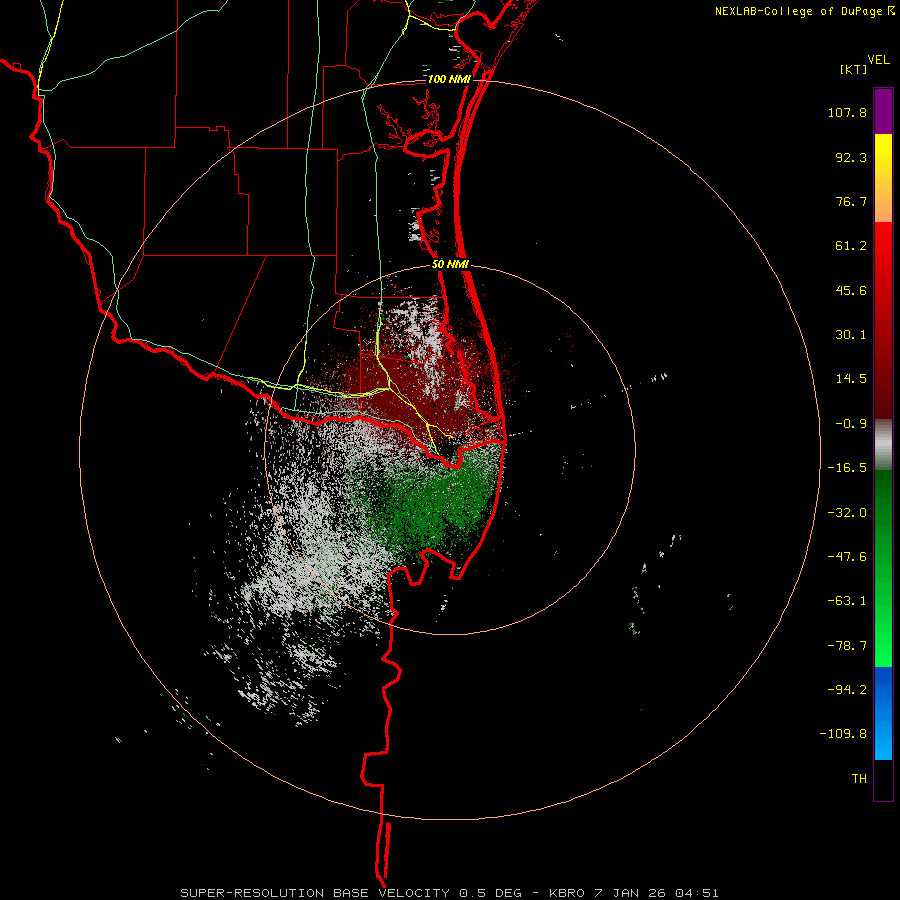This screenshot has width=900, height=900.
Task: Click the 14.5 legend value
Action: (x=851, y=379)
